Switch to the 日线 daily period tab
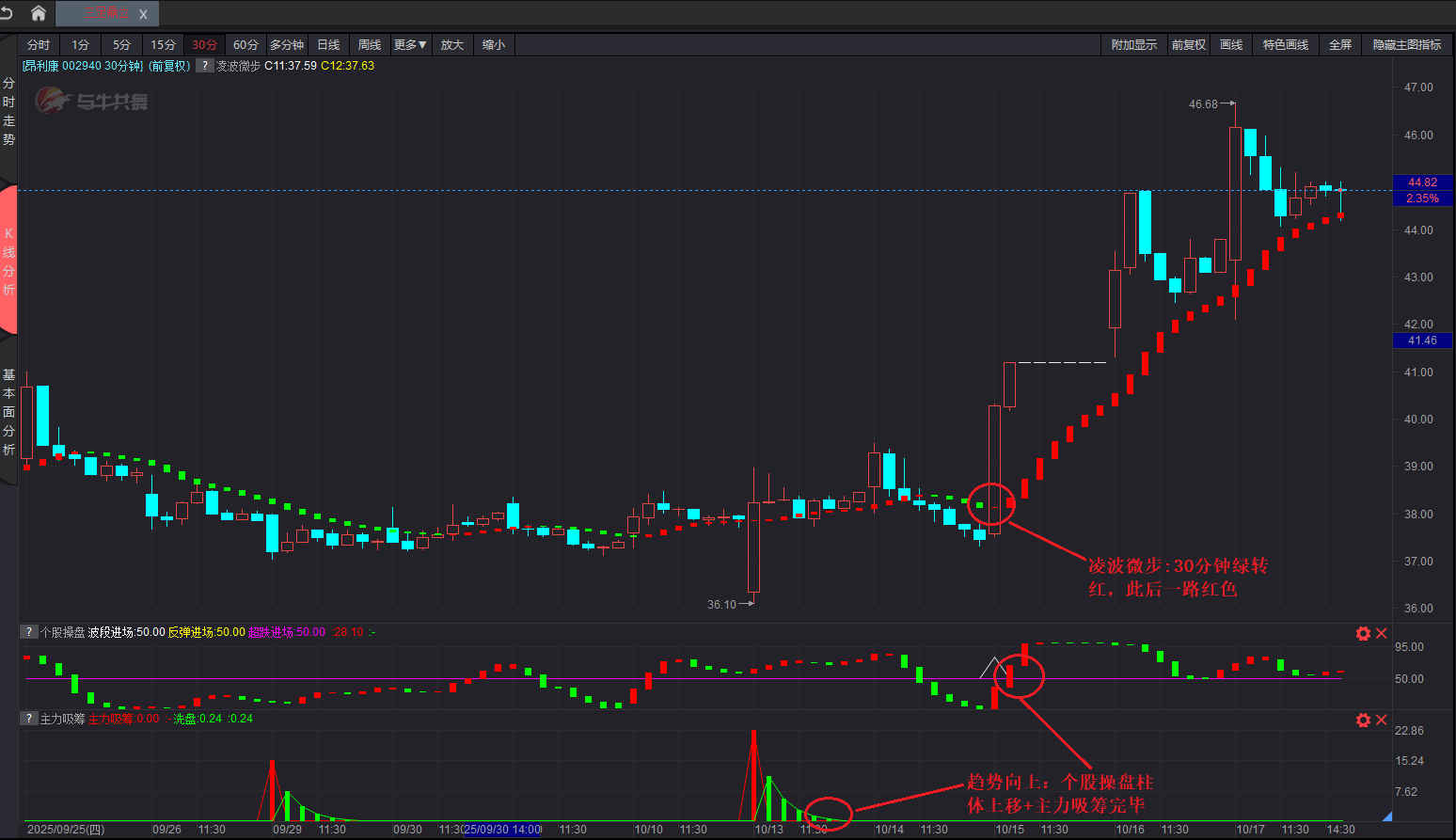1456x840 pixels. 328,45
